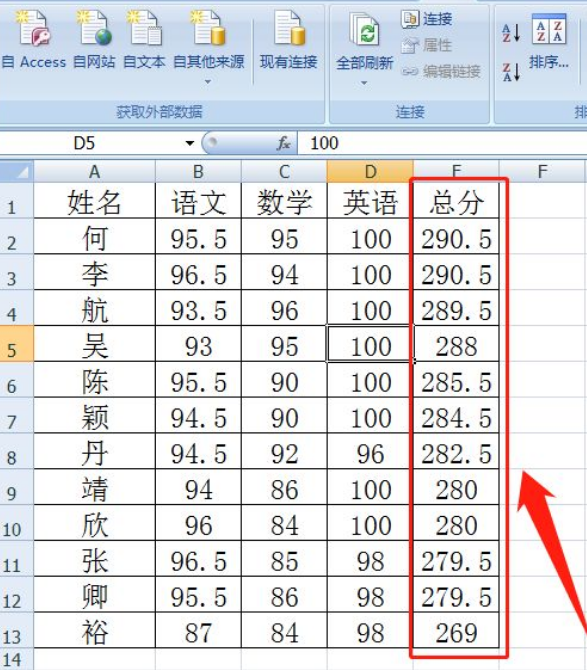Click the Sort Z to A descending icon

[511, 72]
